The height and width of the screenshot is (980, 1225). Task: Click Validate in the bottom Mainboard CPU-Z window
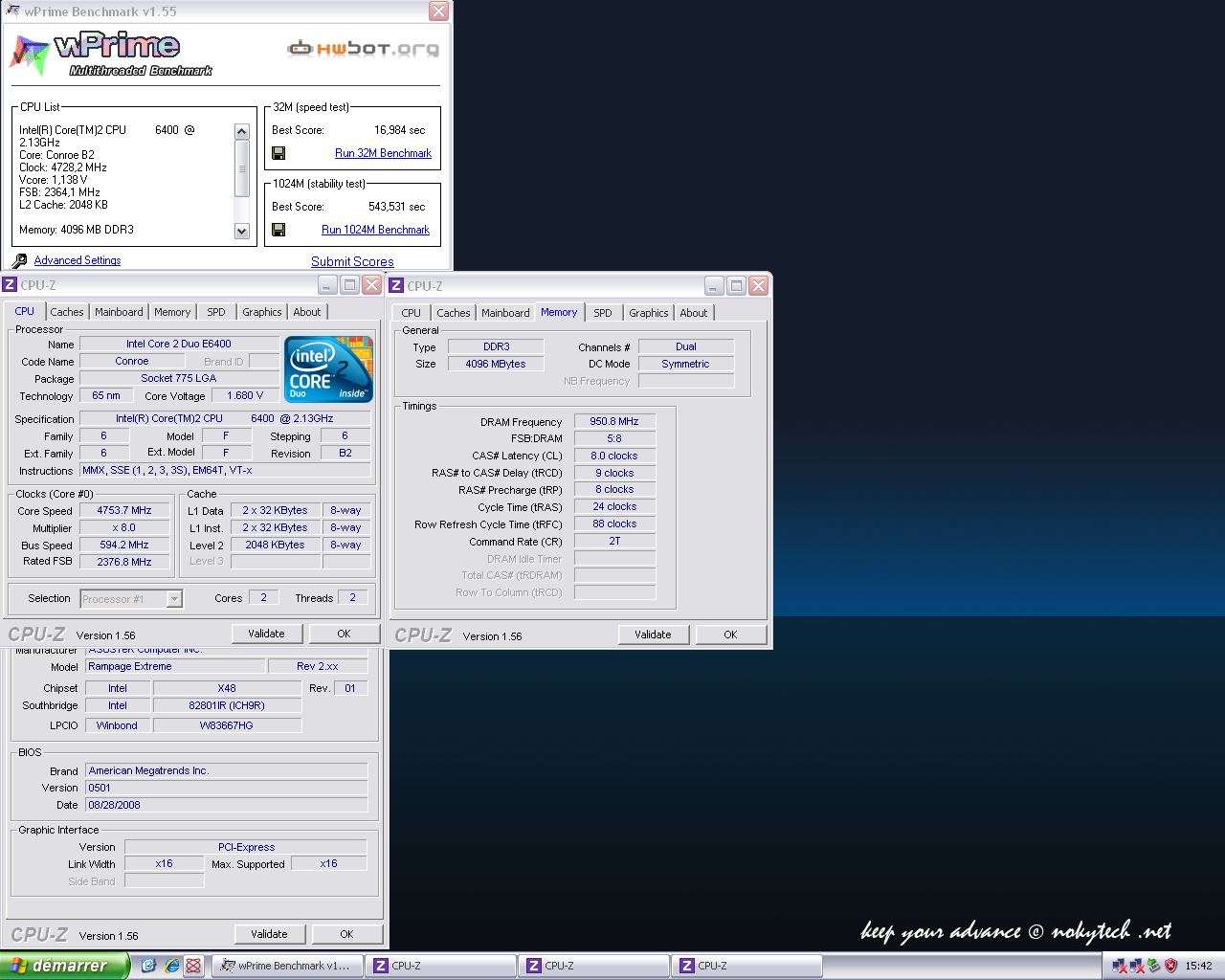(270, 934)
